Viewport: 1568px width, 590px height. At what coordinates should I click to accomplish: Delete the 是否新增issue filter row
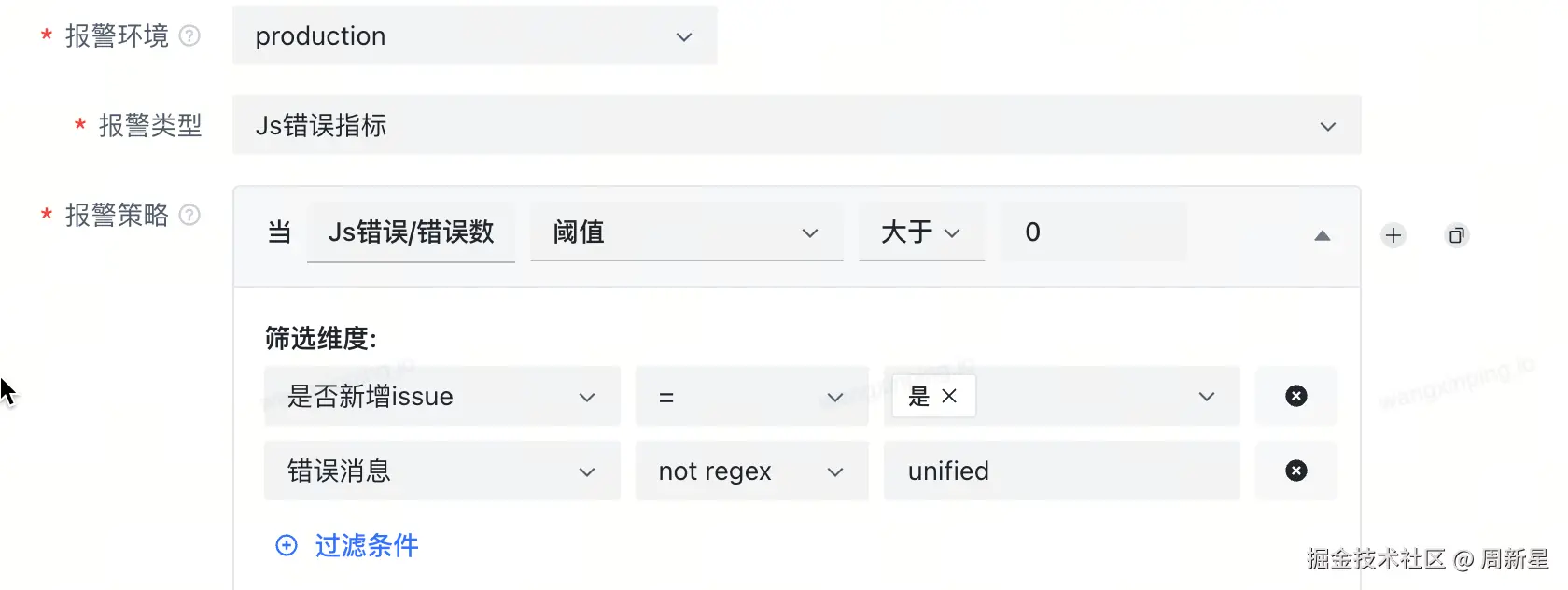point(1295,396)
